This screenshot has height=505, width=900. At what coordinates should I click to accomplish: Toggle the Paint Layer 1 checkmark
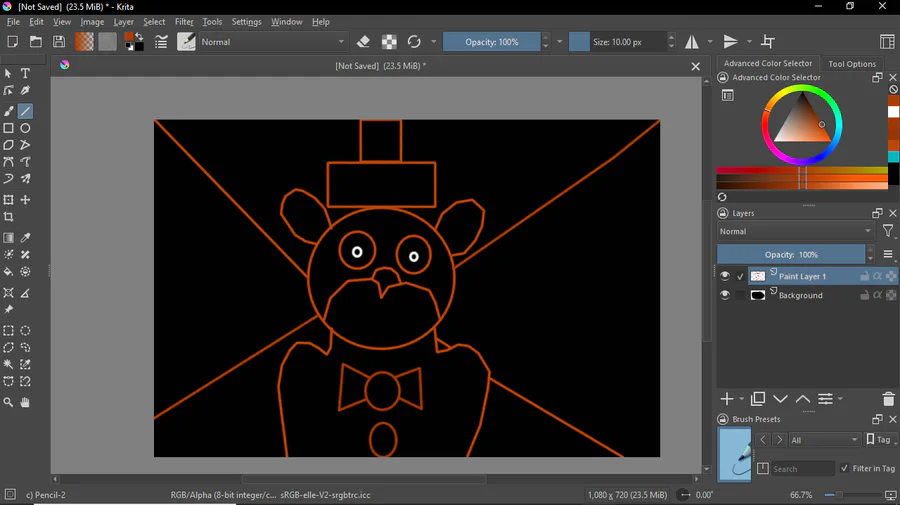[740, 277]
